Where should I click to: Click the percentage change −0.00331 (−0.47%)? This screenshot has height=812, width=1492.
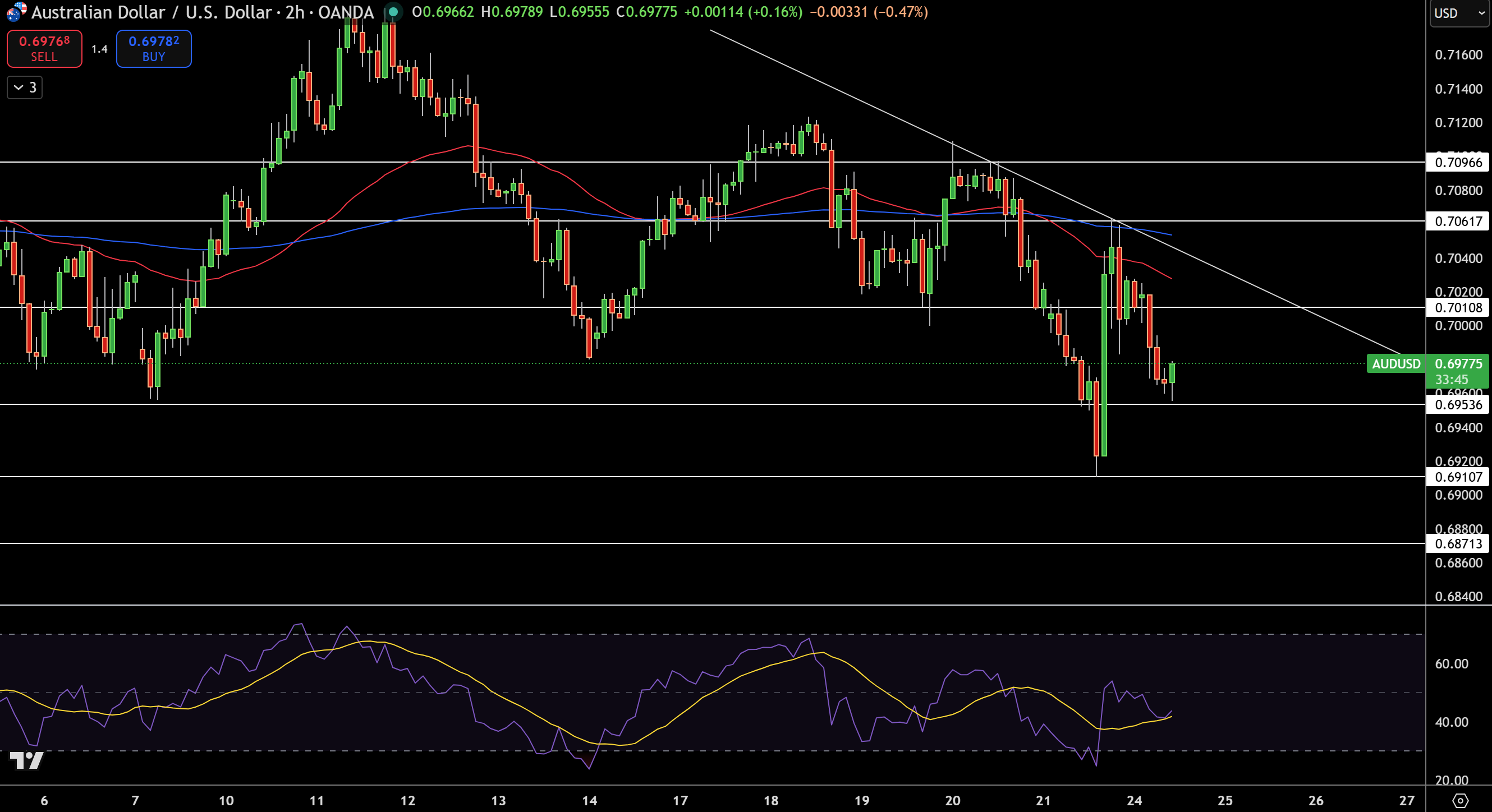point(868,12)
